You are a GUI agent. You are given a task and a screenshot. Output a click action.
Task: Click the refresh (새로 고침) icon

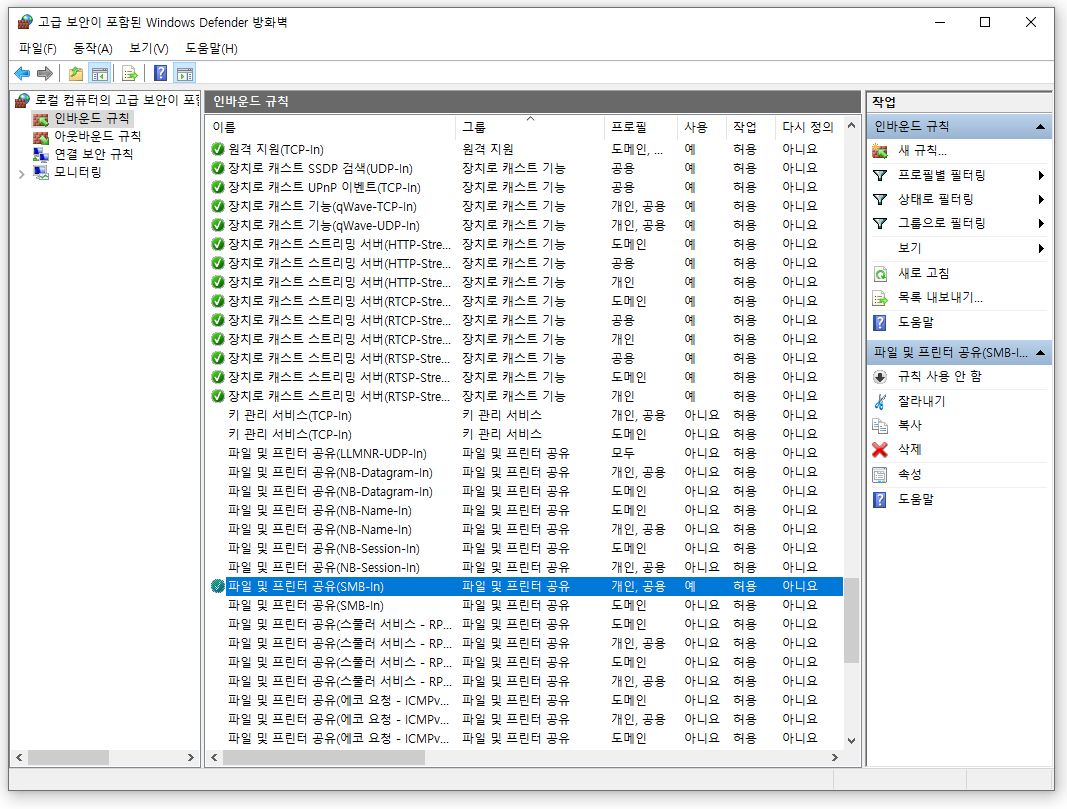[x=880, y=274]
